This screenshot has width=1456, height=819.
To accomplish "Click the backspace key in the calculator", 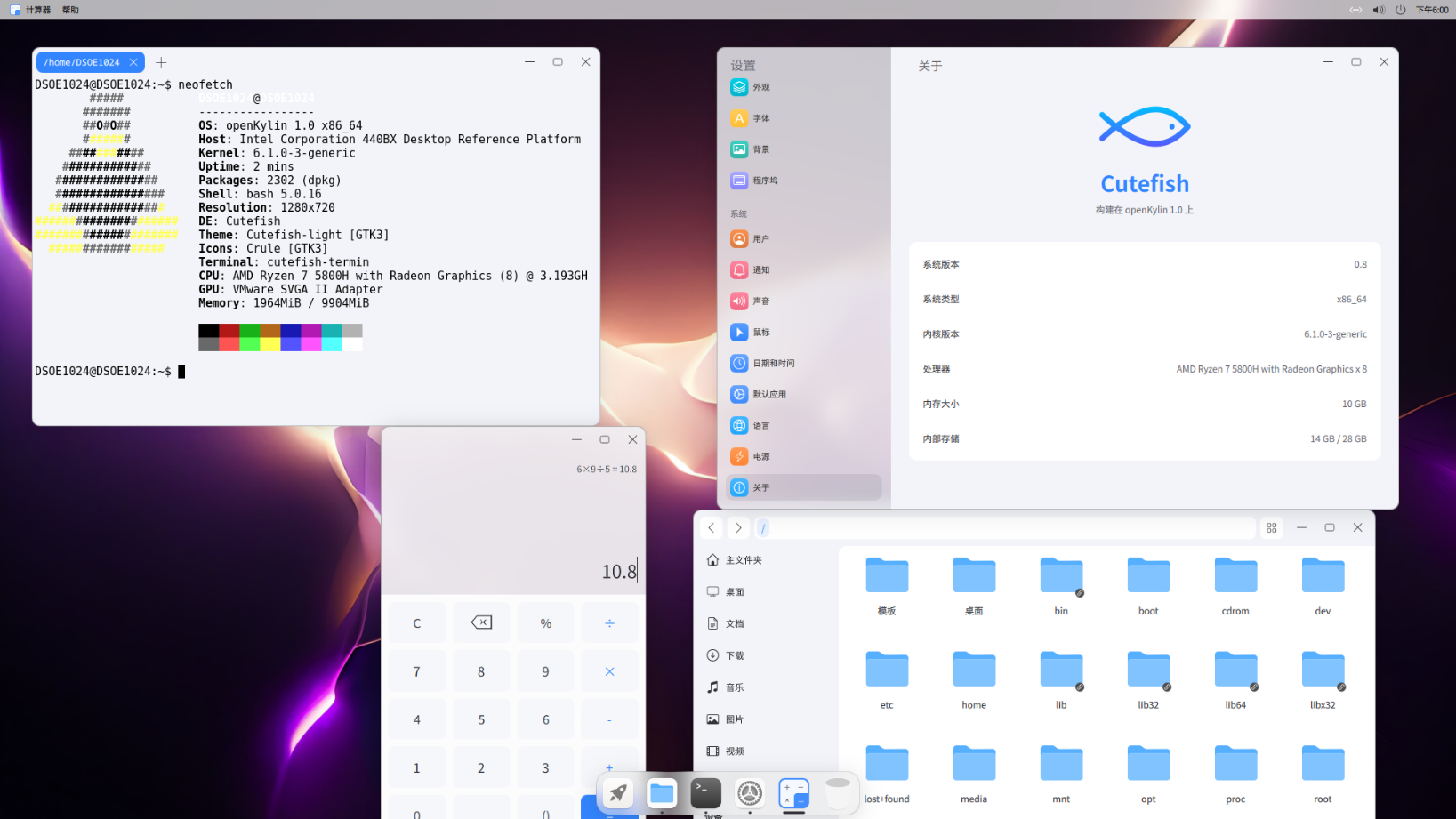I will (x=481, y=622).
